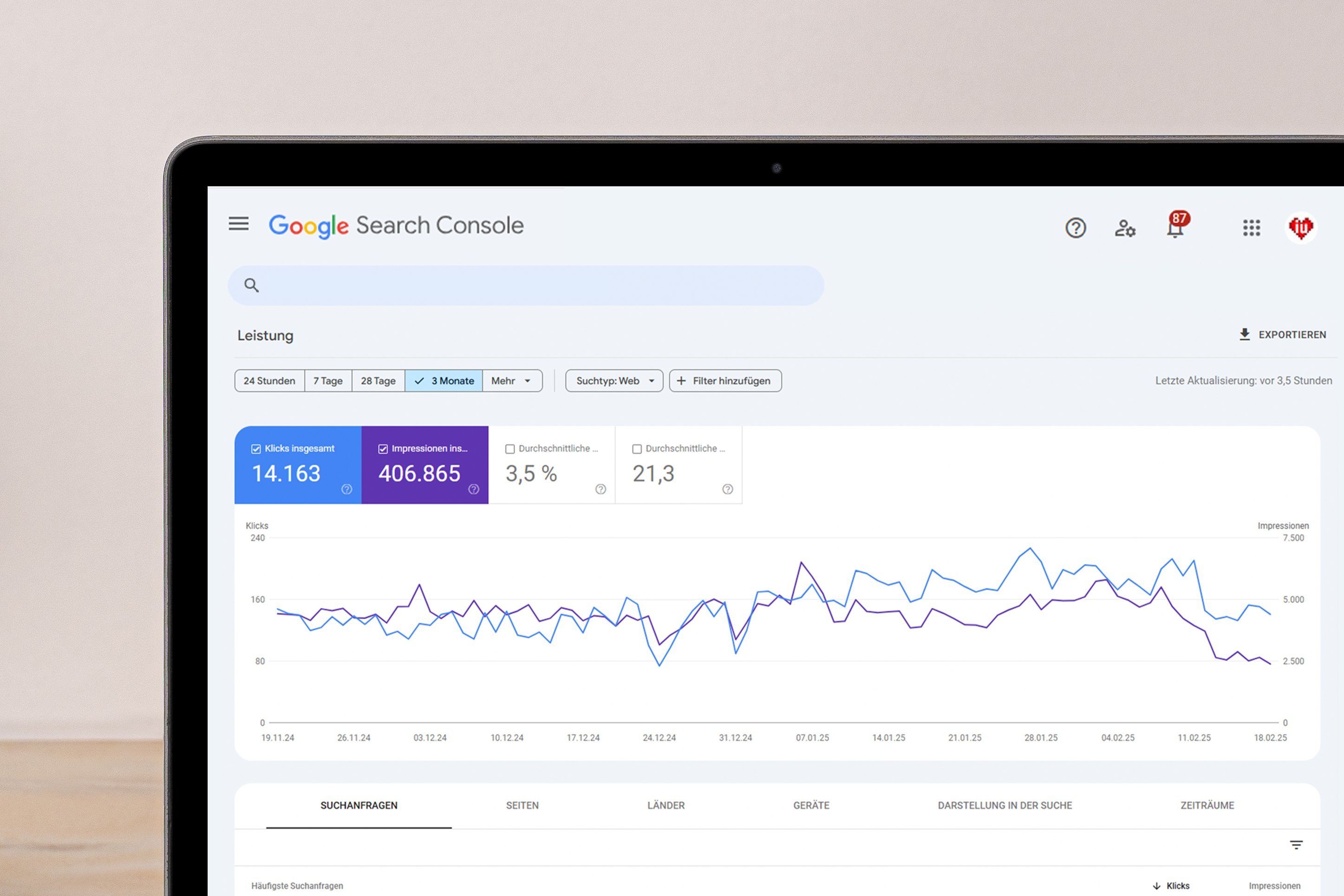Image resolution: width=1344 pixels, height=896 pixels.
Task: Click help icon on the 21,3 card
Action: coord(727,489)
